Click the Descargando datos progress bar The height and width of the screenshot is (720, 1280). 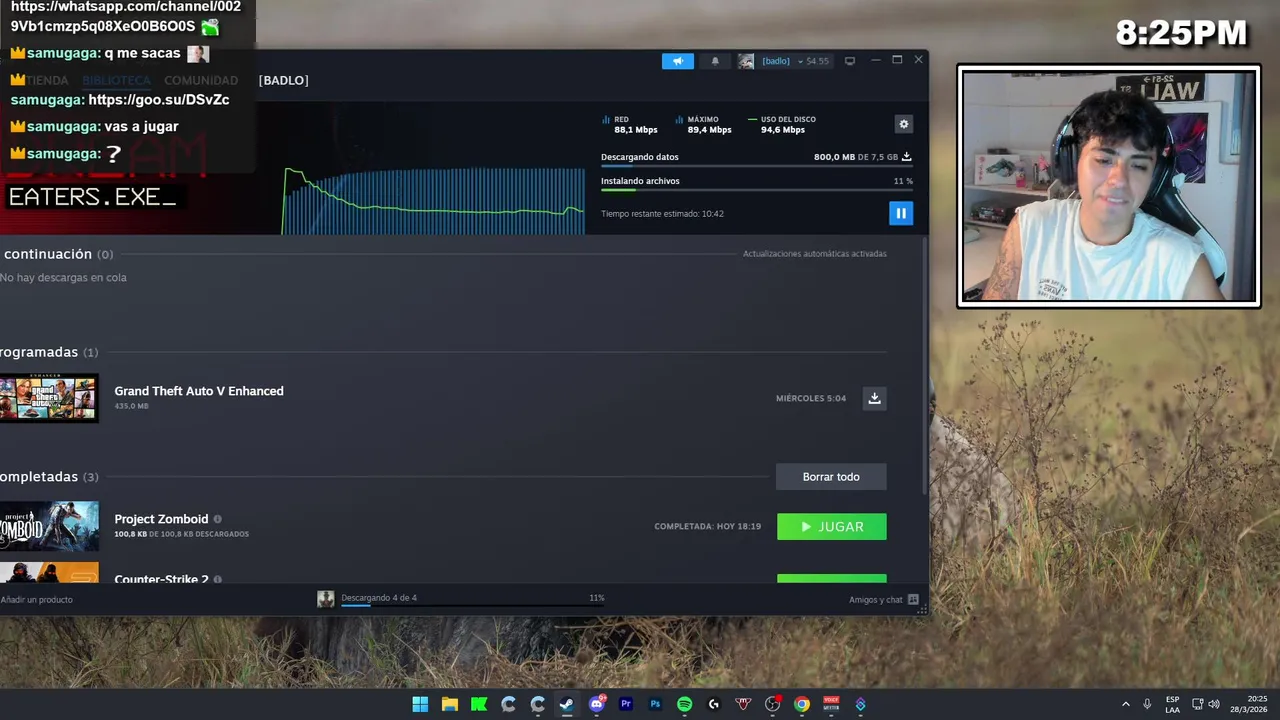756,166
